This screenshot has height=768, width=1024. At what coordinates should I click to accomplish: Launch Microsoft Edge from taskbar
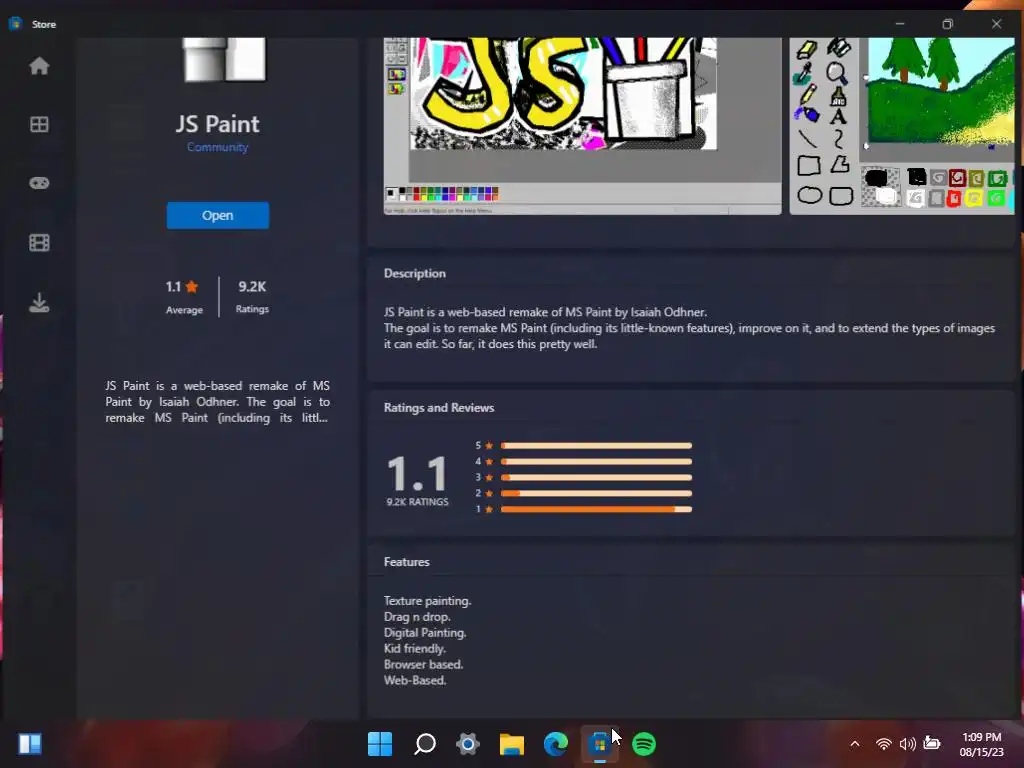click(x=556, y=744)
